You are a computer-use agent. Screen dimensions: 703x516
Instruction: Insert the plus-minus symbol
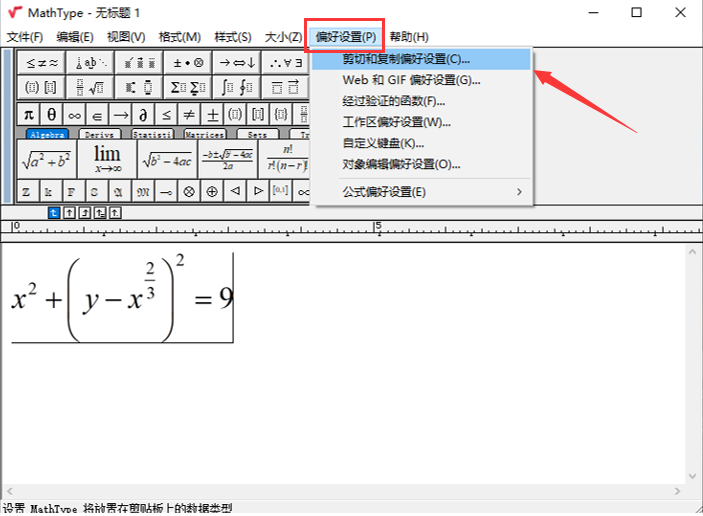pos(212,115)
